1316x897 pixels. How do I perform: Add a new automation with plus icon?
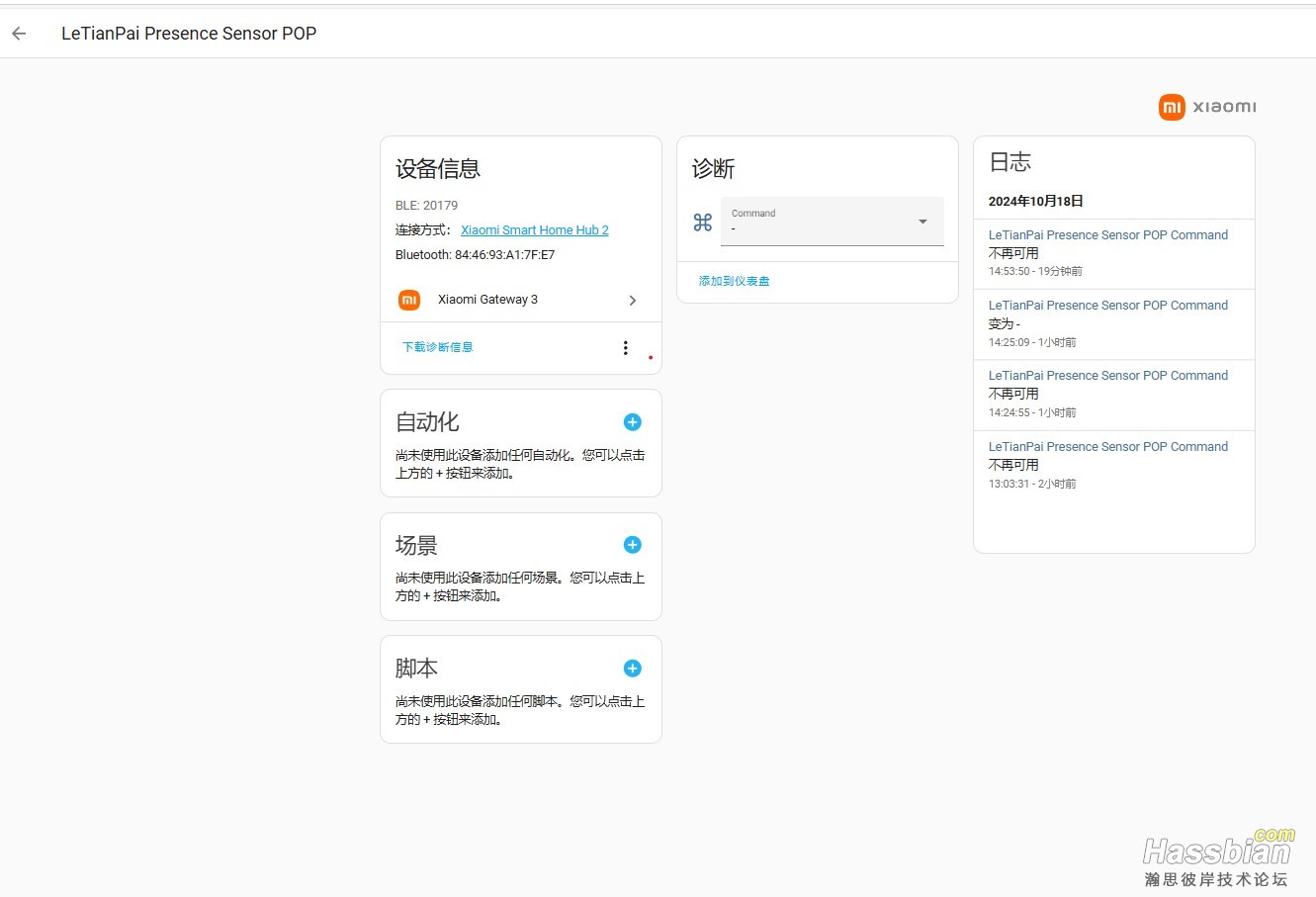633,422
